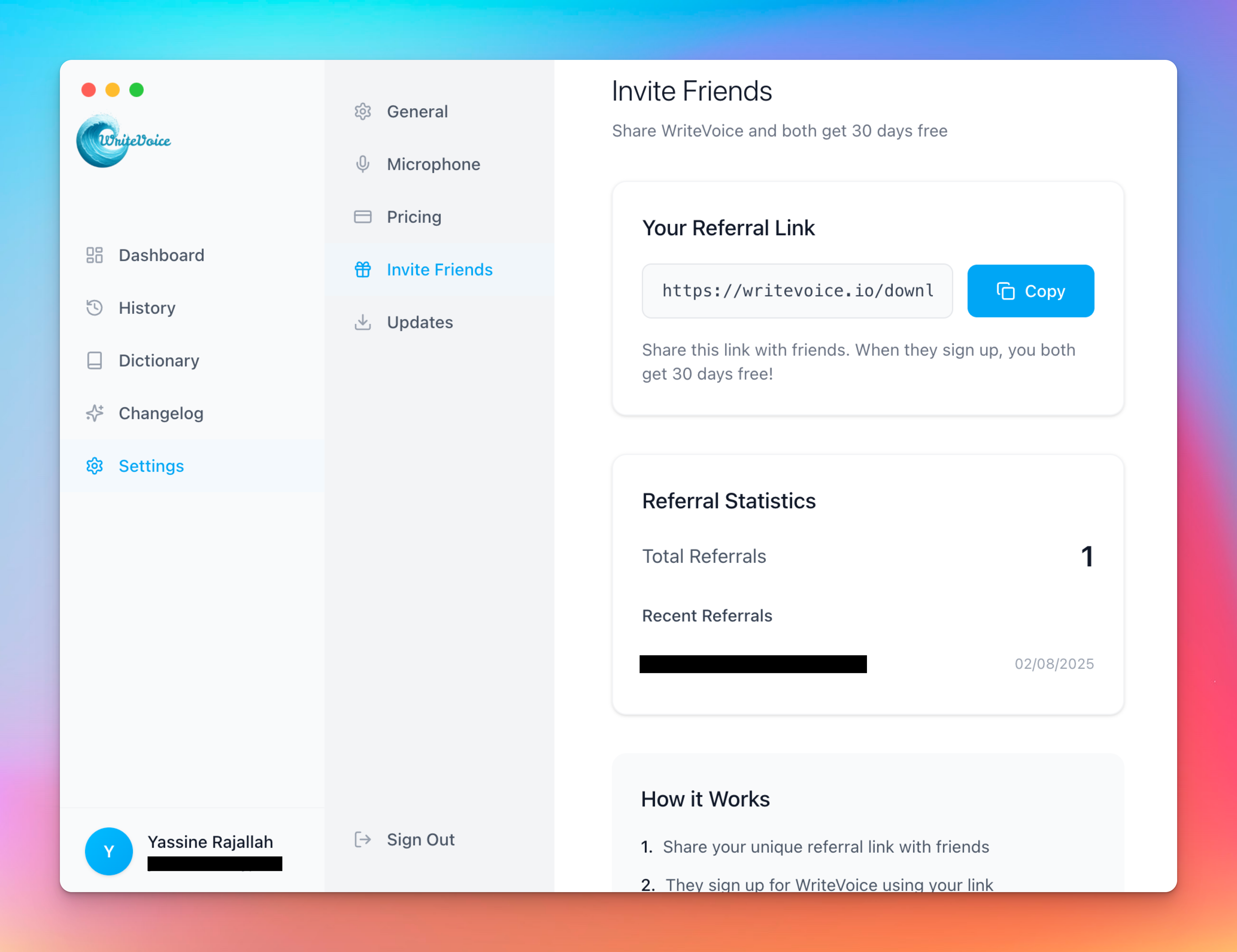The width and height of the screenshot is (1237, 952).
Task: Copy the referral link
Action: click(x=1031, y=291)
